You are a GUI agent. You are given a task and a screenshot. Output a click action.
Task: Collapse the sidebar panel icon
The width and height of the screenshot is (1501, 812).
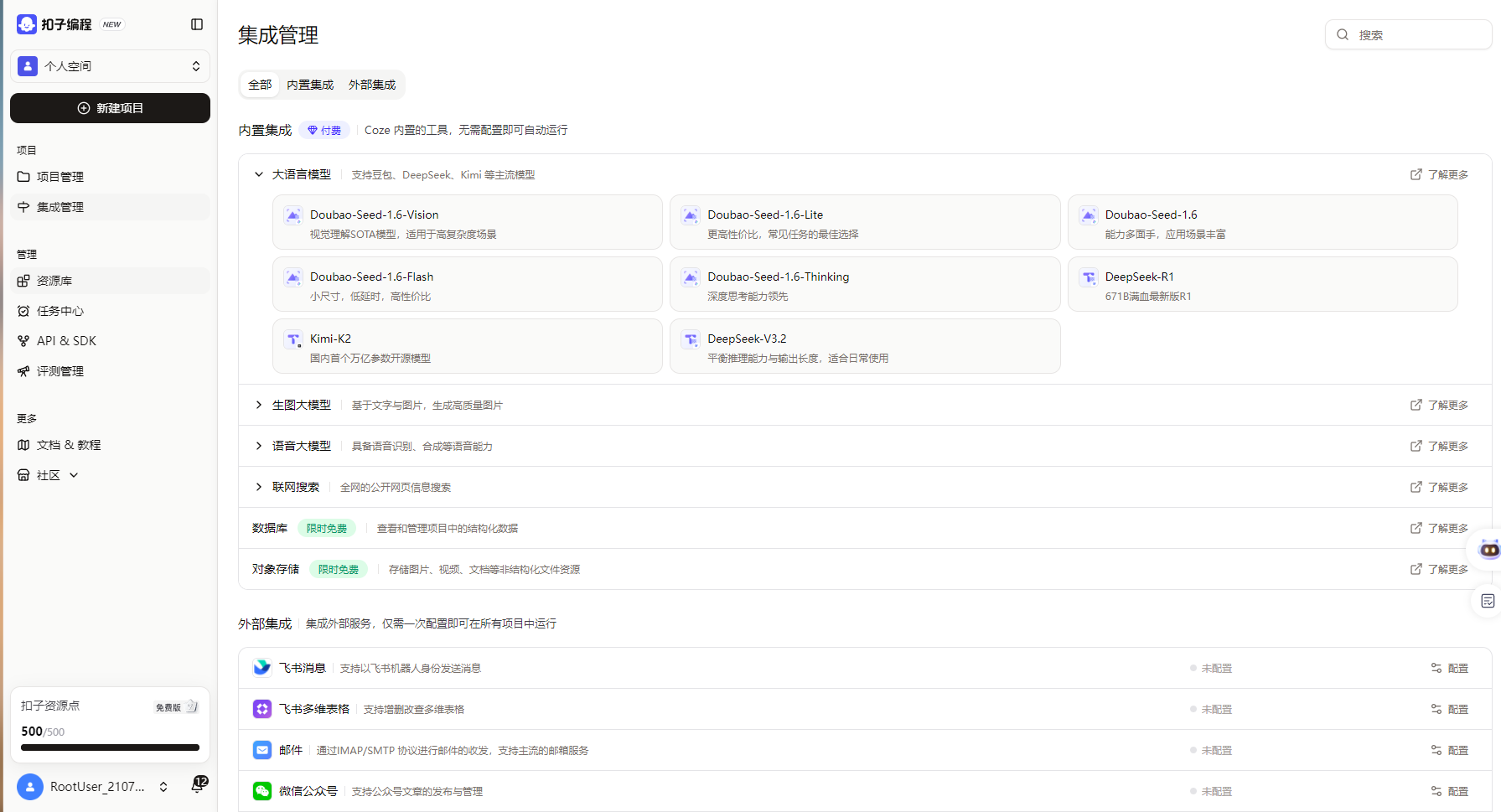[197, 24]
